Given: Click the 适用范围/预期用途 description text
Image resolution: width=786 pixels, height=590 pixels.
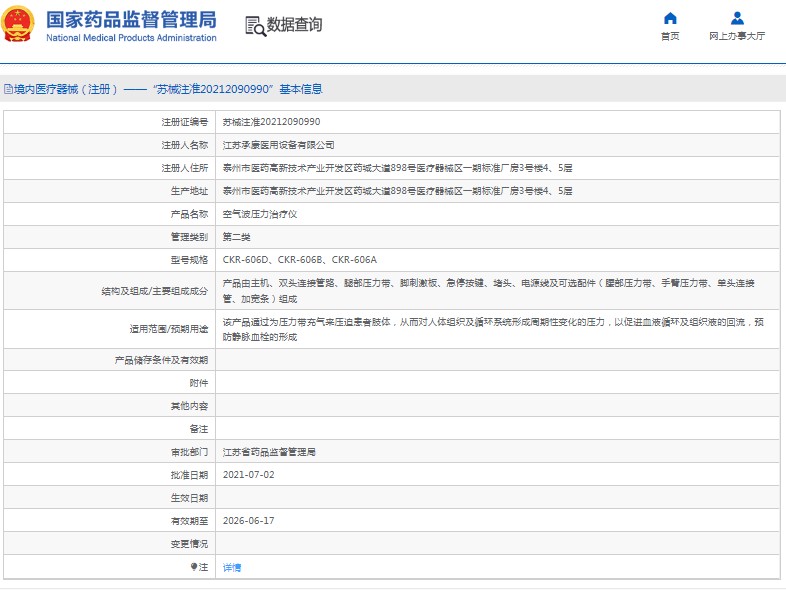Looking at the screenshot, I should point(493,329).
